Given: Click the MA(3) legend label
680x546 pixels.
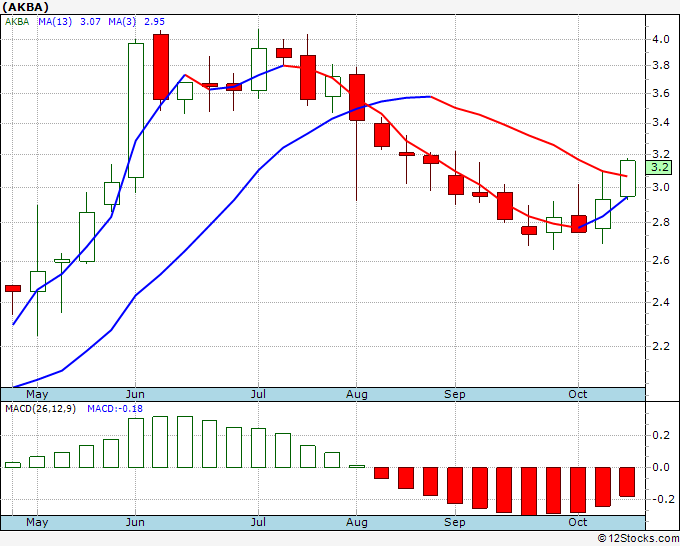Looking at the screenshot, I should tap(122, 22).
